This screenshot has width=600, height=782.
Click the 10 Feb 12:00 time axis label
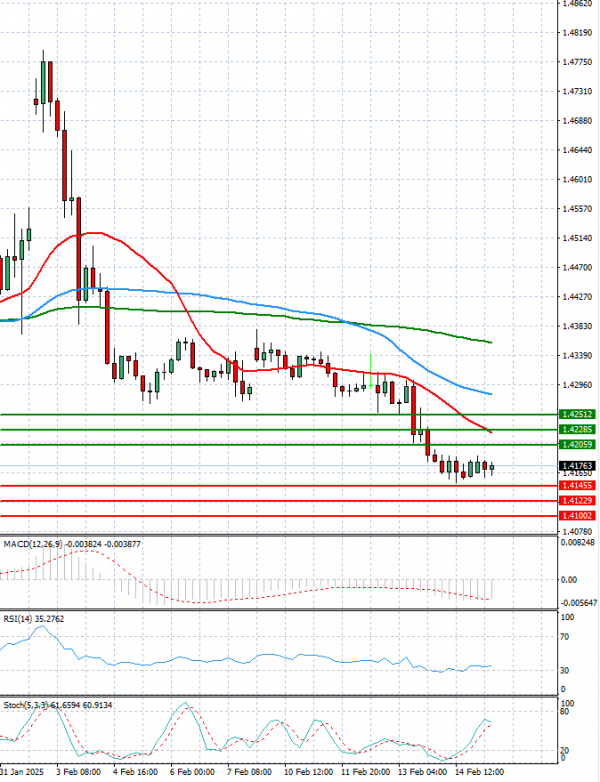click(x=306, y=772)
